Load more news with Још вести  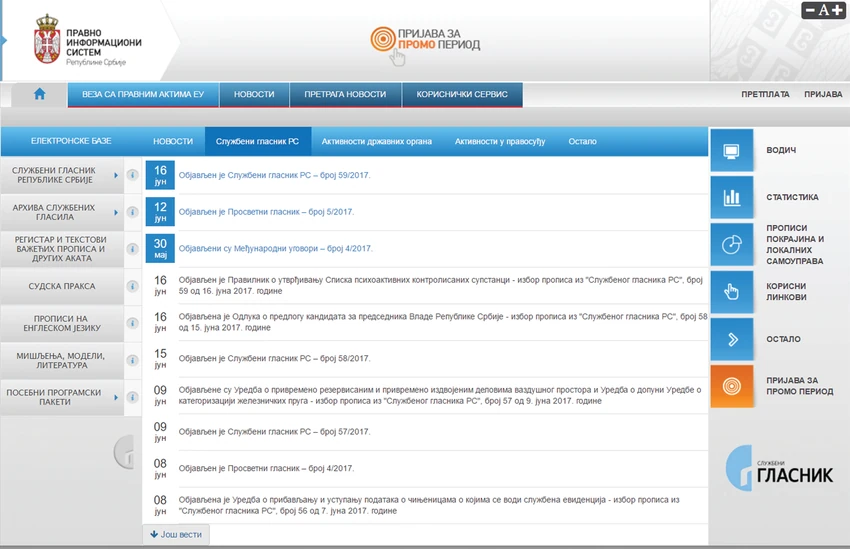(176, 534)
